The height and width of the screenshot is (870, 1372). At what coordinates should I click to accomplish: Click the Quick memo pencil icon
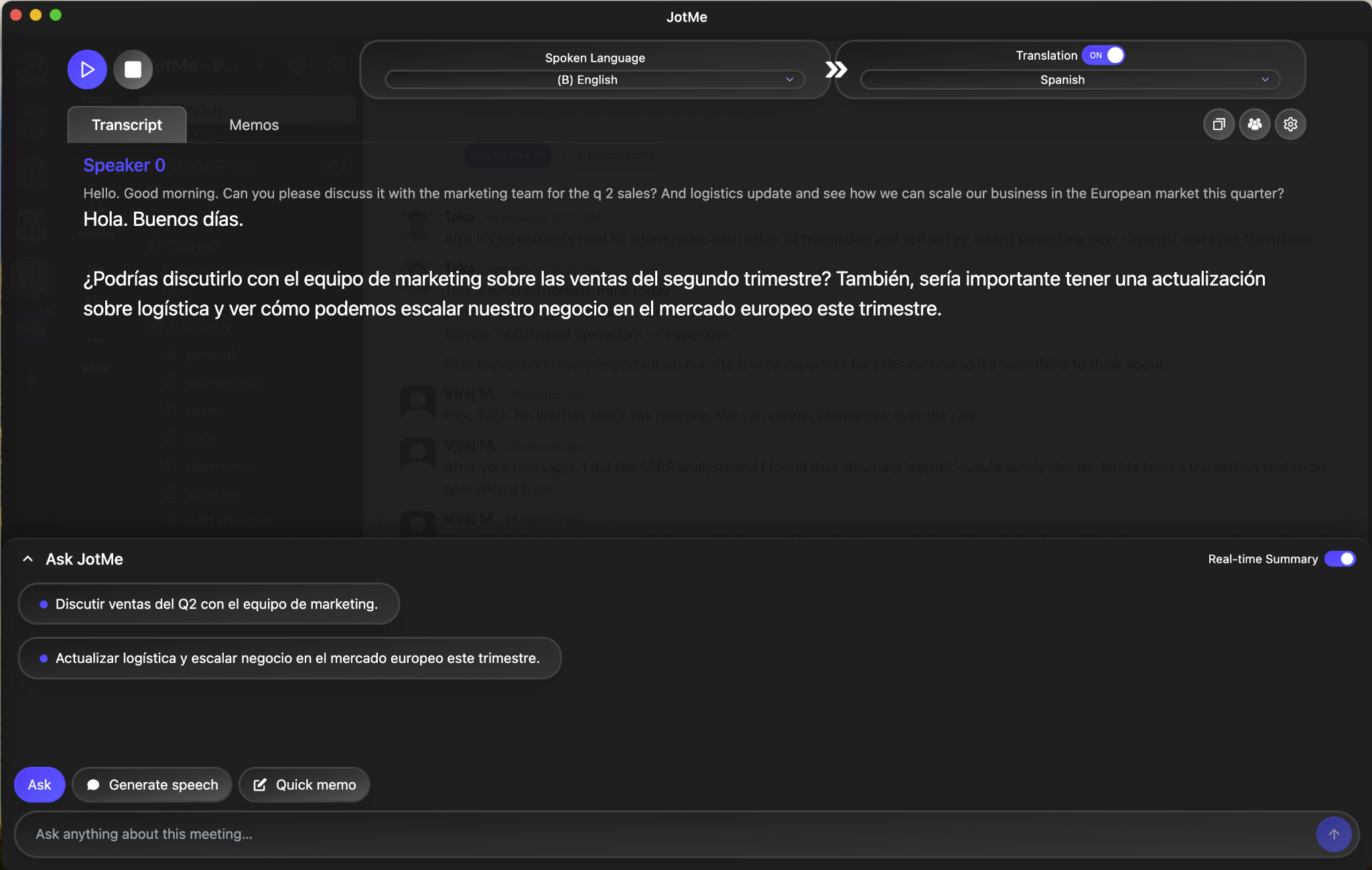260,784
